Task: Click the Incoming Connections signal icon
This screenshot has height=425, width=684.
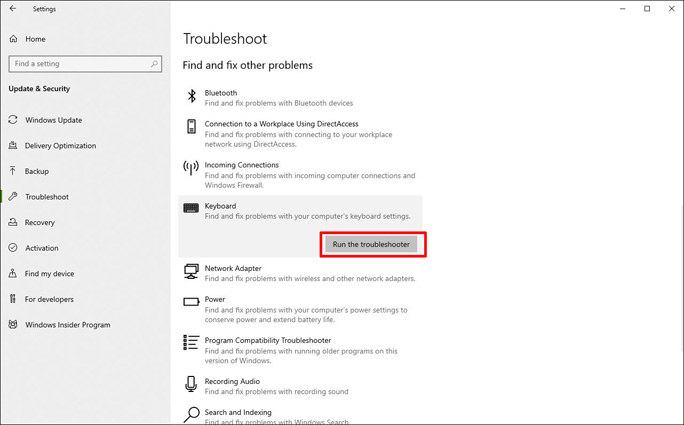Action: point(192,168)
